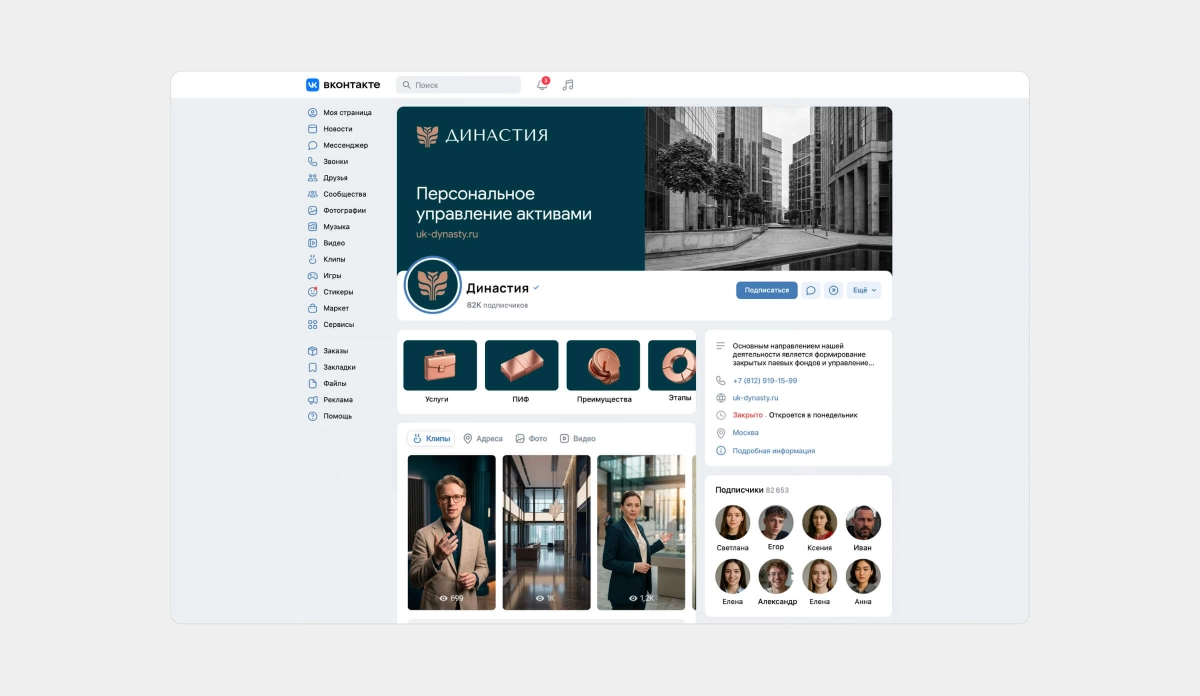Open the Преимущества tile
1200x696 pixels.
(x=603, y=365)
